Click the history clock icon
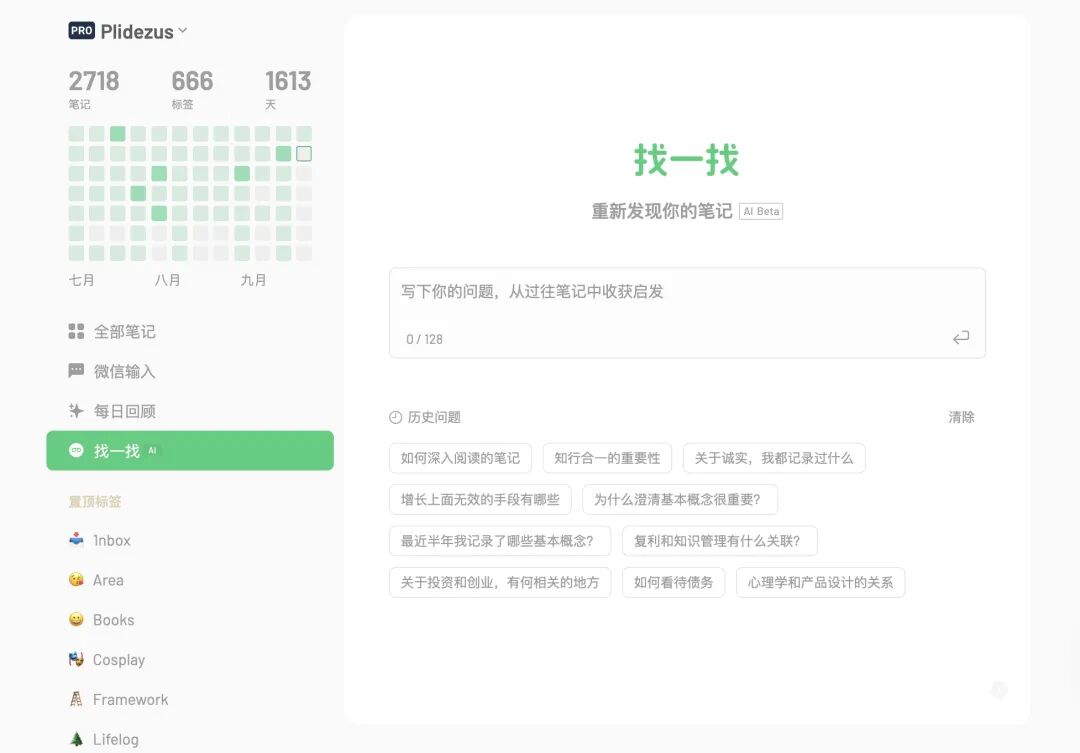 click(395, 417)
